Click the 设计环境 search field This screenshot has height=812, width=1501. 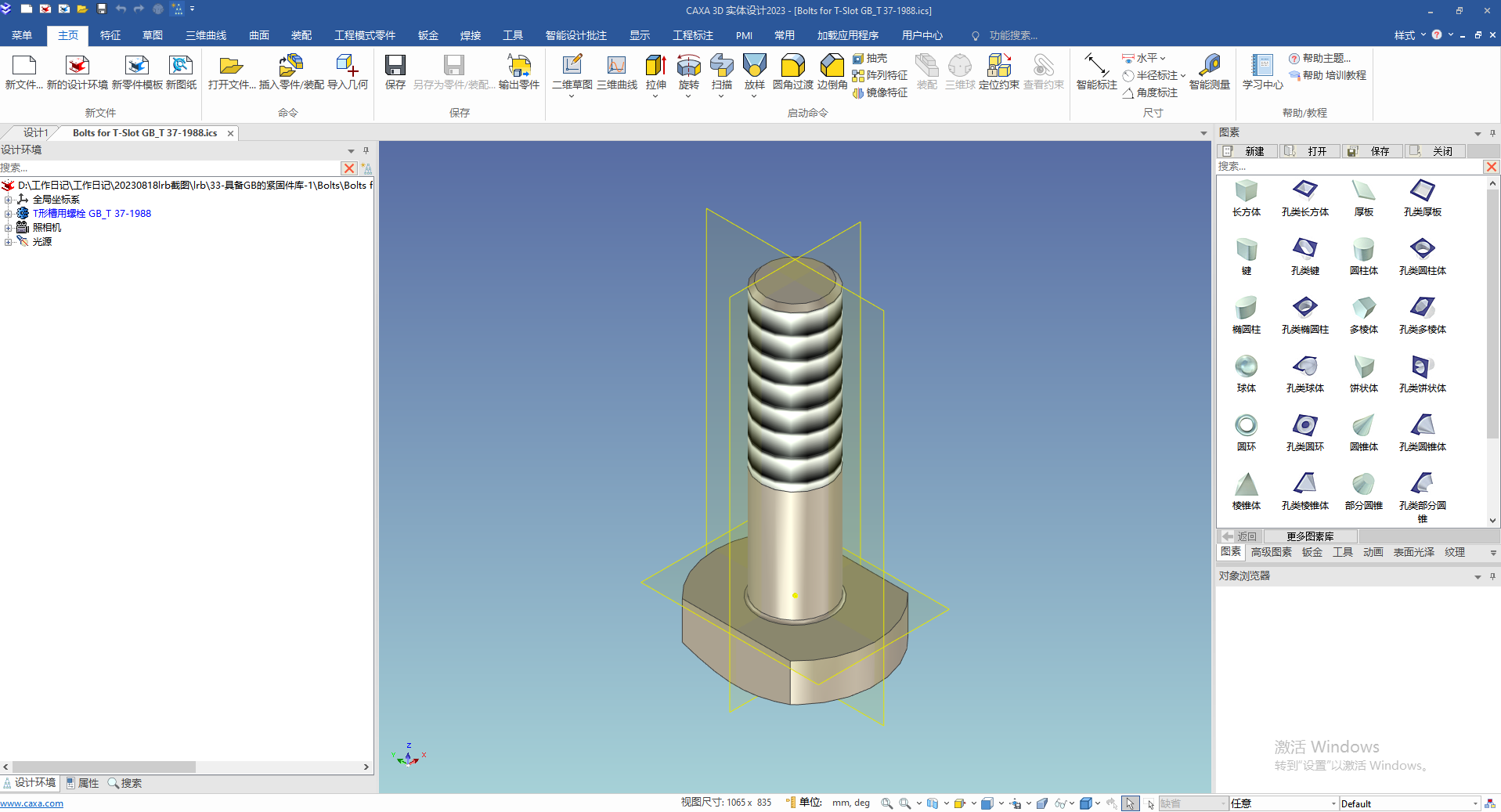tap(170, 168)
